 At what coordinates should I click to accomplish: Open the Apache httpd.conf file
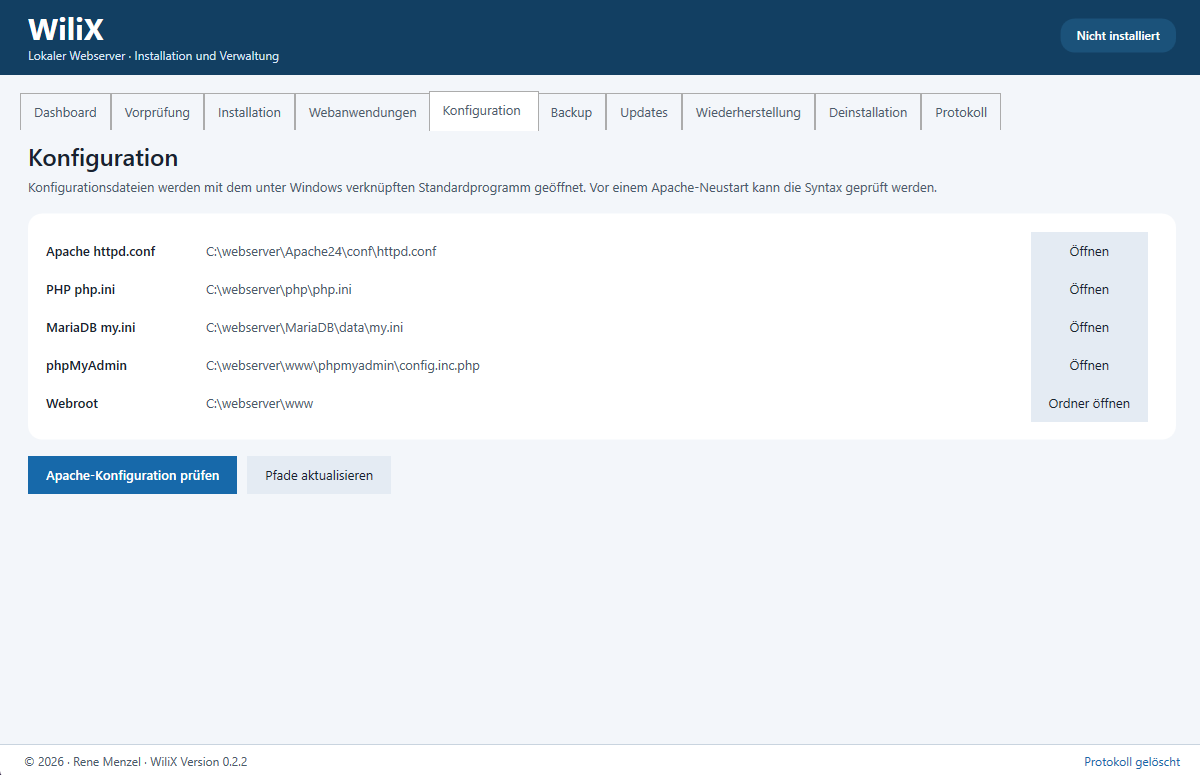pyautogui.click(x=1089, y=251)
